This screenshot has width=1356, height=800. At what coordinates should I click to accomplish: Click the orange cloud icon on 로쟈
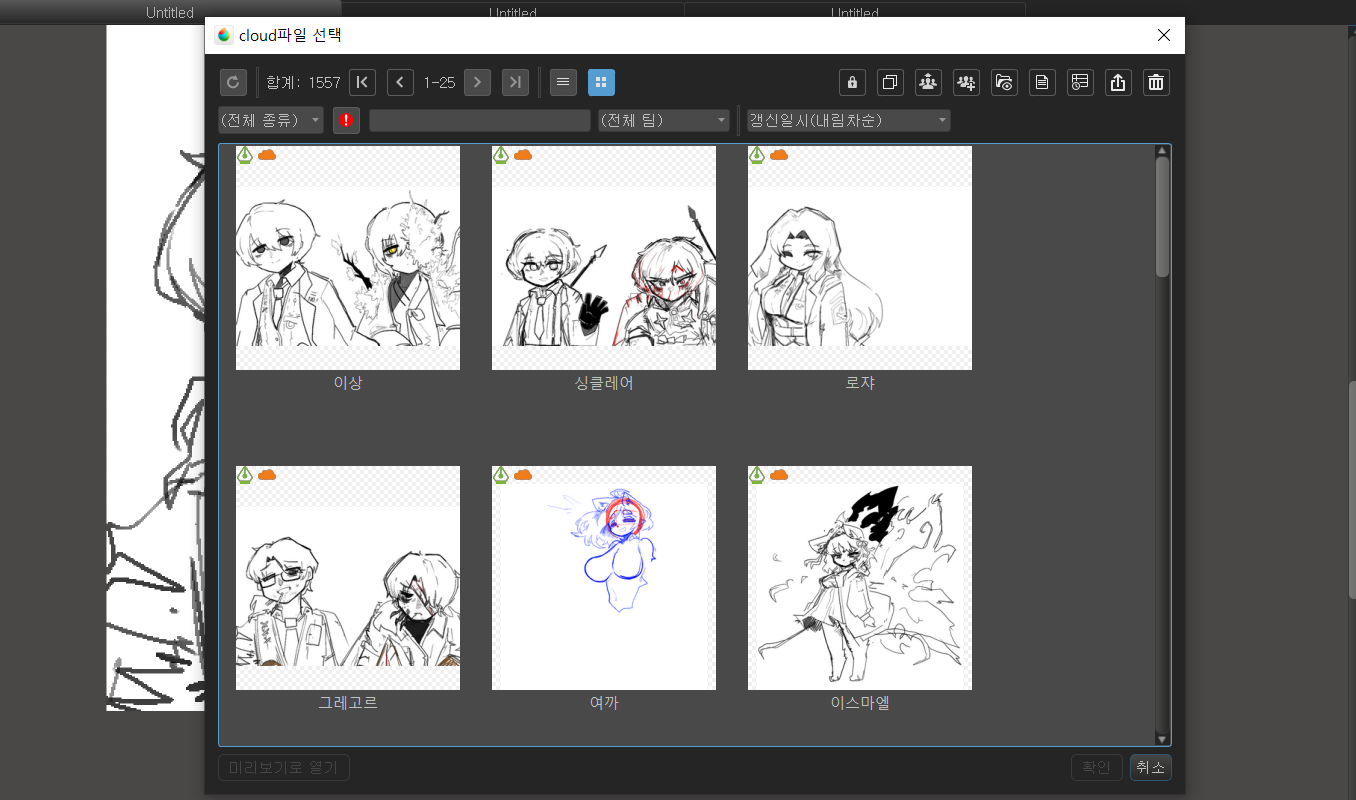779,155
